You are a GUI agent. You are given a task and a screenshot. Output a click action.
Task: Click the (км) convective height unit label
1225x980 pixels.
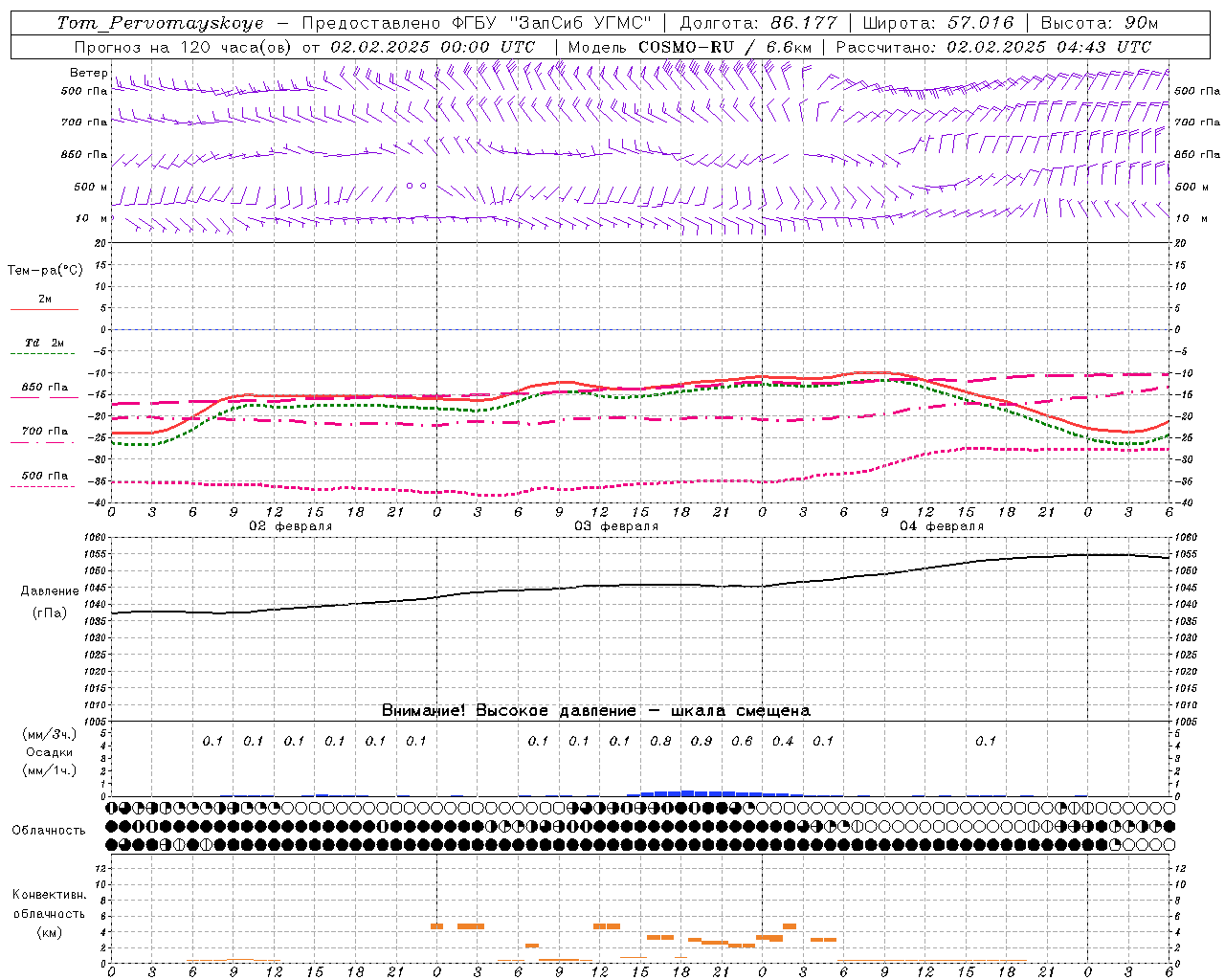click(x=49, y=932)
